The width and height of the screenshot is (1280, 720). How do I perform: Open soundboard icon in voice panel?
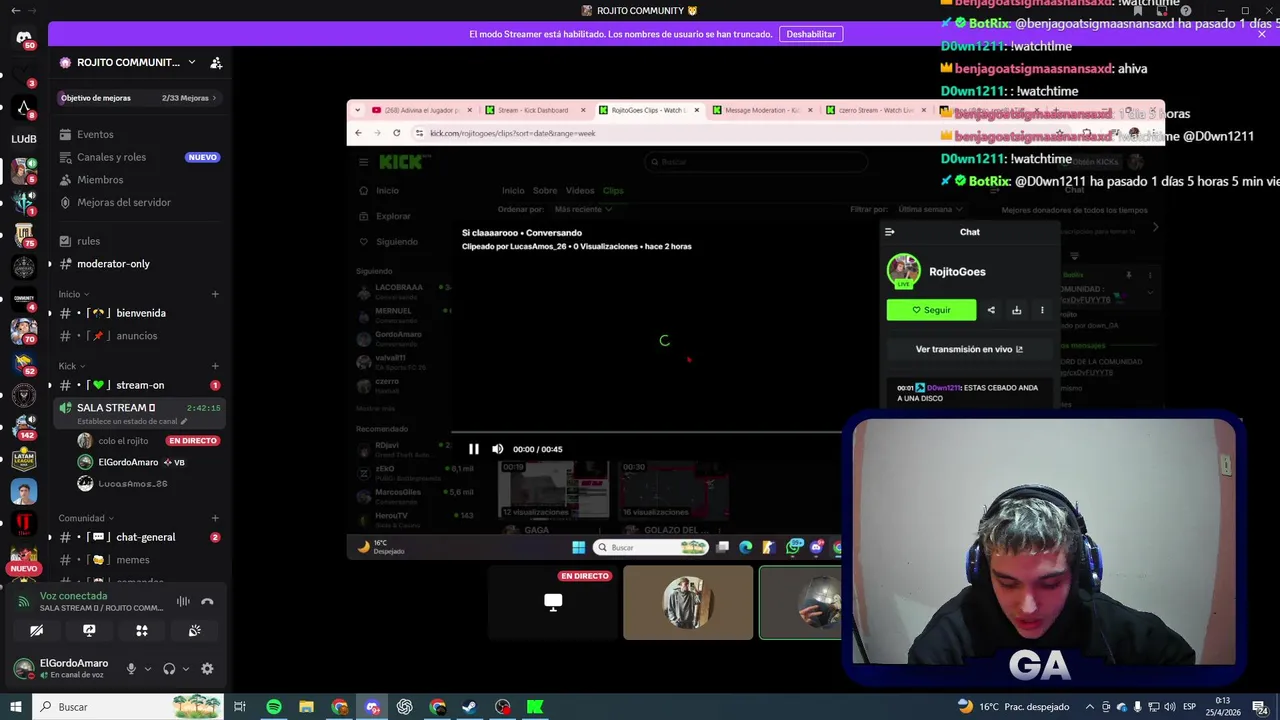195,631
